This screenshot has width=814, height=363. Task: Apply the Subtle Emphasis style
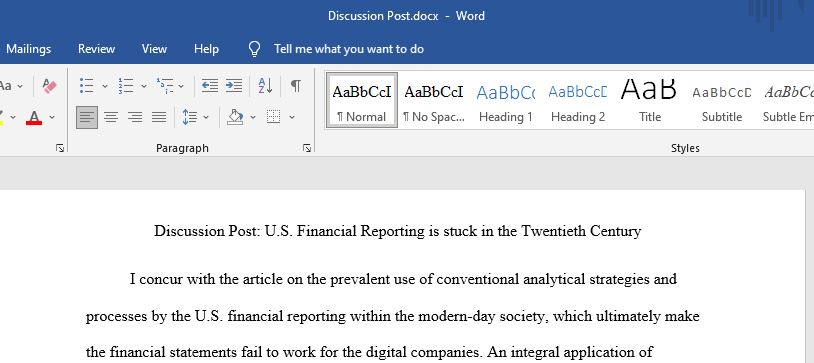point(787,100)
